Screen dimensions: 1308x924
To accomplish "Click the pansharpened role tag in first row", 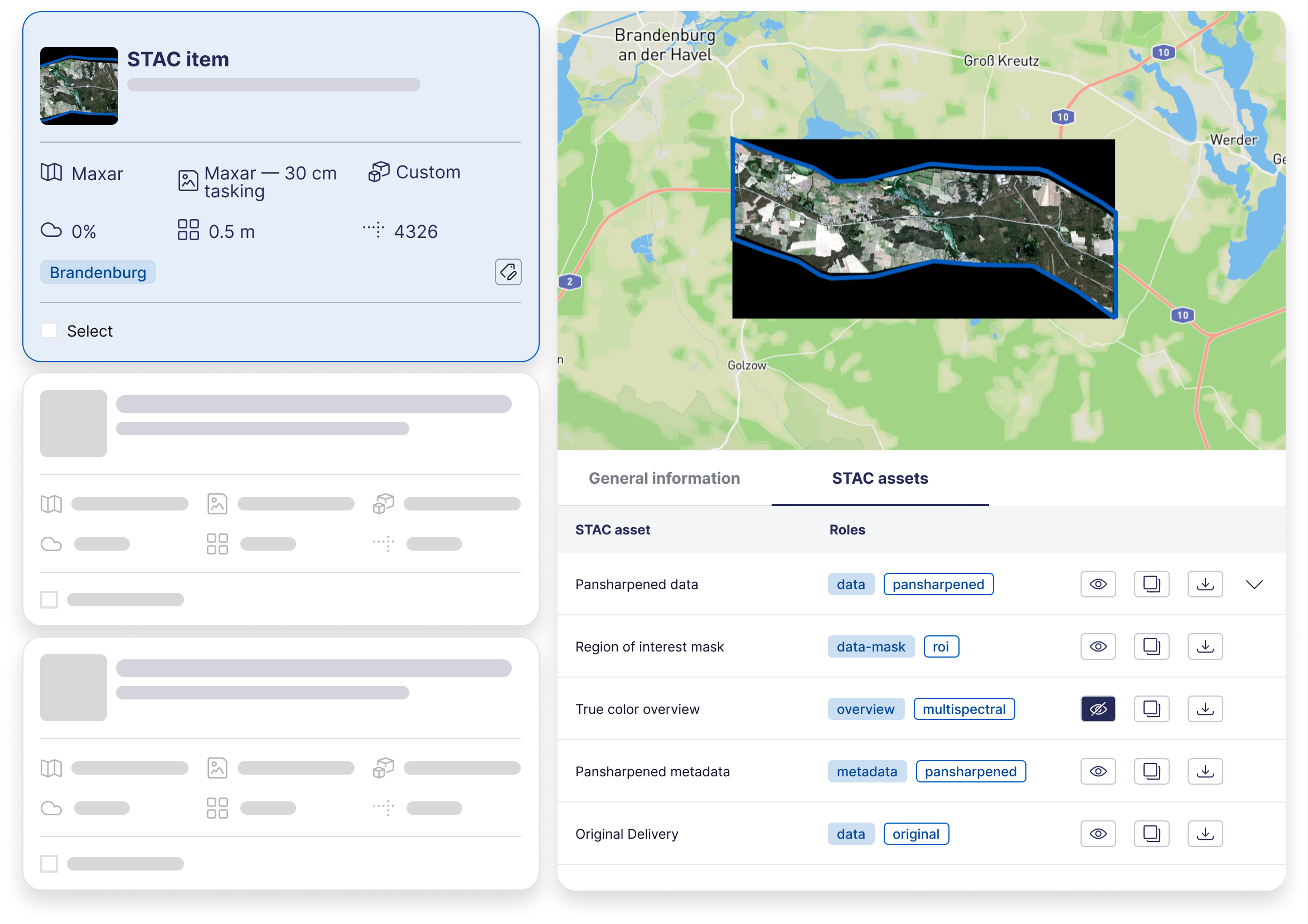I will (x=938, y=584).
